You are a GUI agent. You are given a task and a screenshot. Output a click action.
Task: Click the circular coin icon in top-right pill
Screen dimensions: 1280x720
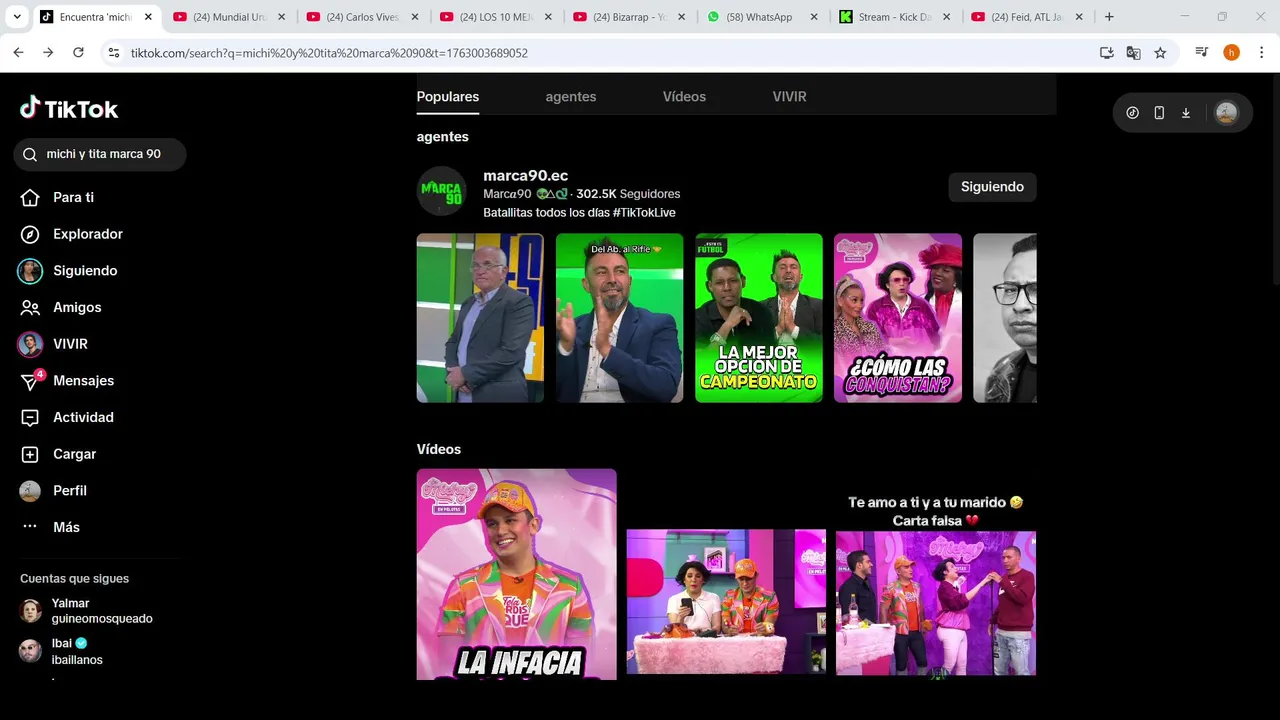(x=1132, y=113)
